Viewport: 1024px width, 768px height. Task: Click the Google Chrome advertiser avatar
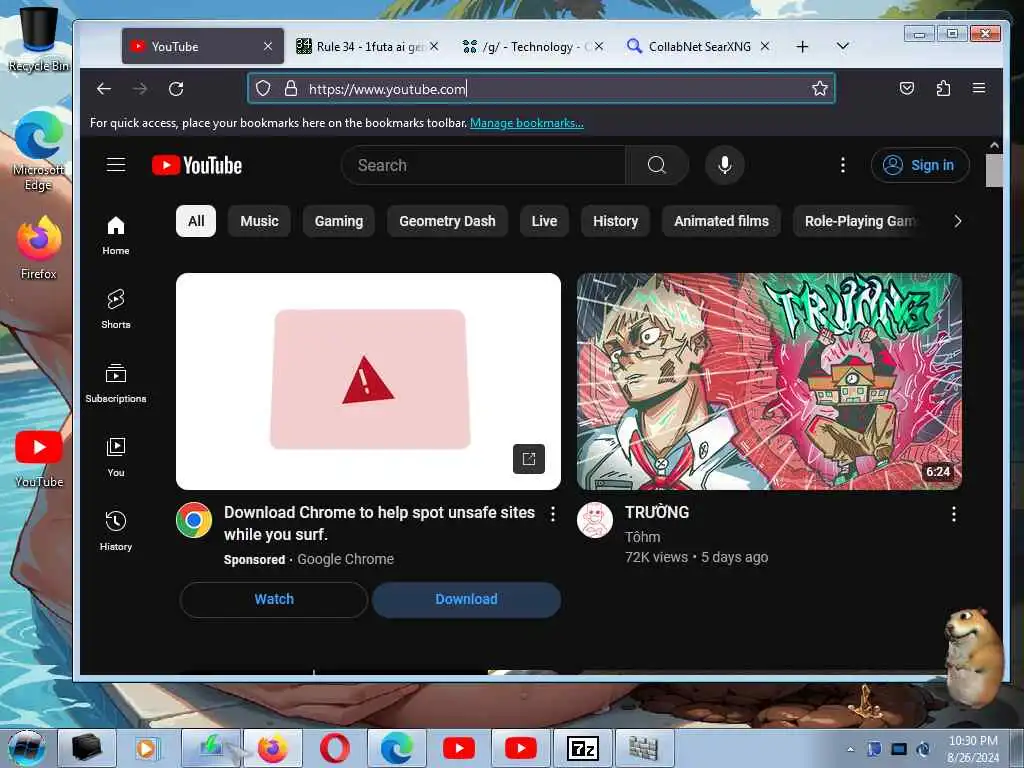194,520
